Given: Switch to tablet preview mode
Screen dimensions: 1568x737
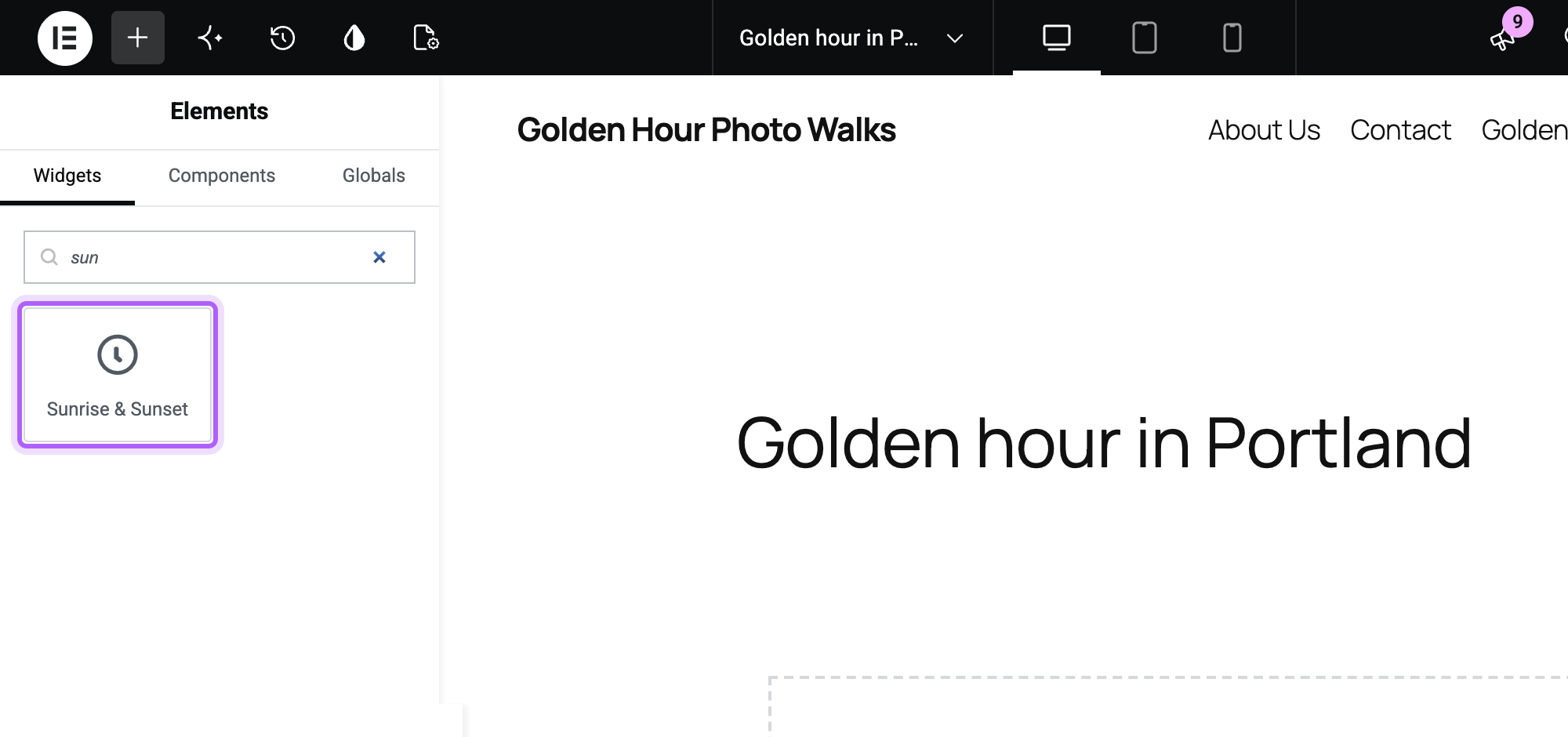Looking at the screenshot, I should tap(1145, 38).
